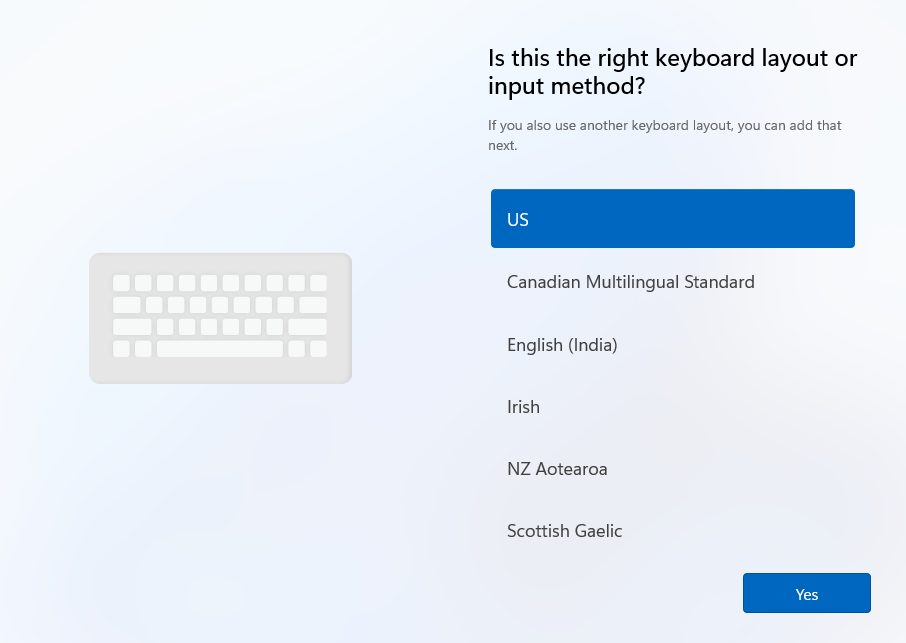Click the "If you also use another keyboard layout" note
Viewport: 906px width, 643px height.
click(x=664, y=135)
